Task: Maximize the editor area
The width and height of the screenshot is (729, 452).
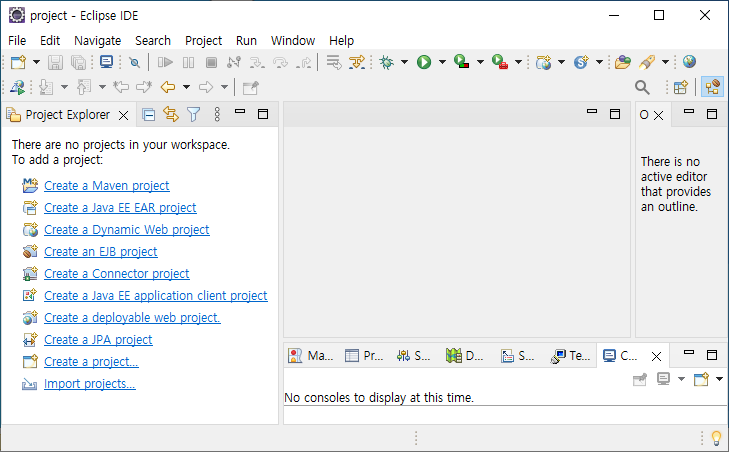Action: (x=615, y=114)
